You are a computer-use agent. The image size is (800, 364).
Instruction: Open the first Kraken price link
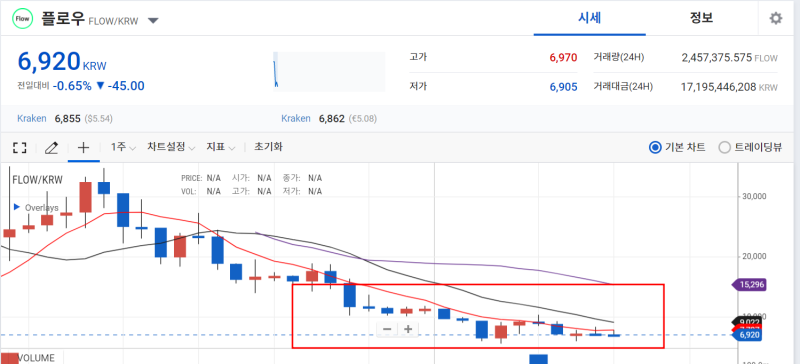[32, 118]
